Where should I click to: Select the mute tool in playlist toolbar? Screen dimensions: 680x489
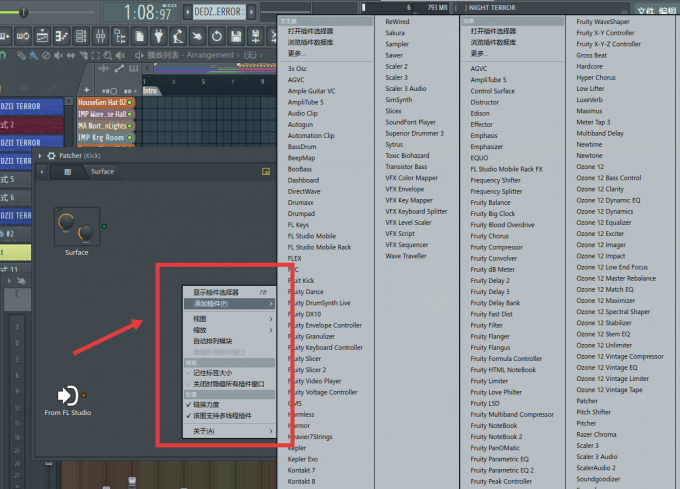click(58, 55)
